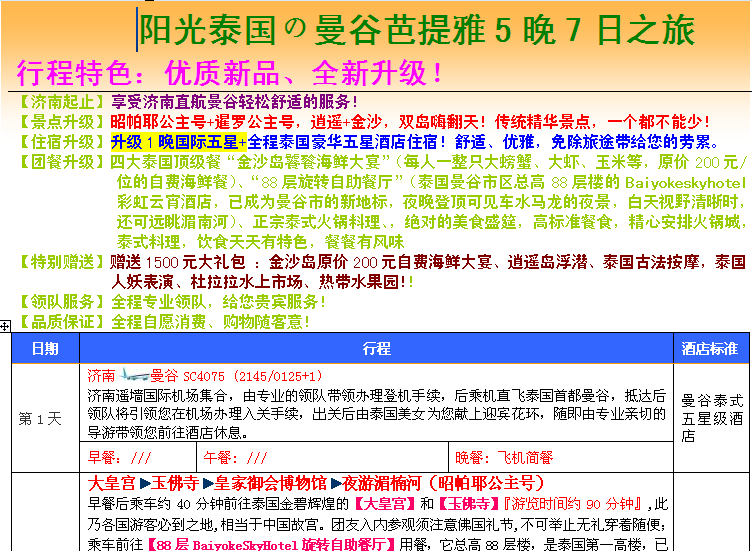Click the 【领队服务】 label
Image resolution: width=752 pixels, height=551 pixels.
point(62,302)
